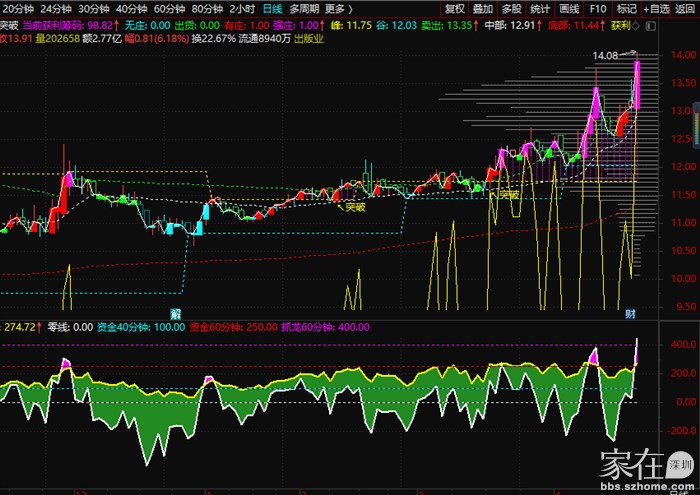Open the 统计 statistics tool

click(x=538, y=7)
